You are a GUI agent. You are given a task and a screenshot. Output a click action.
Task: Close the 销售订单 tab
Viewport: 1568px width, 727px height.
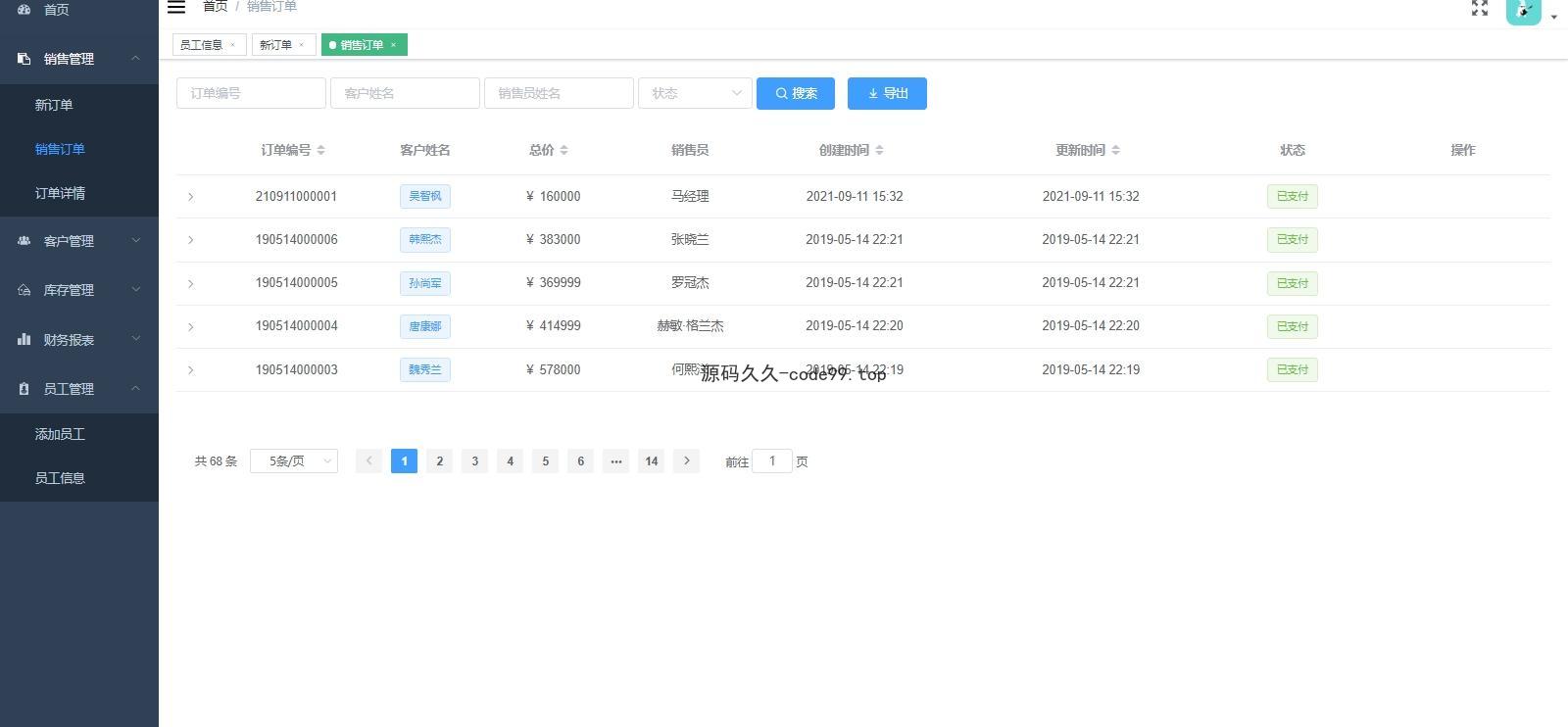click(393, 45)
